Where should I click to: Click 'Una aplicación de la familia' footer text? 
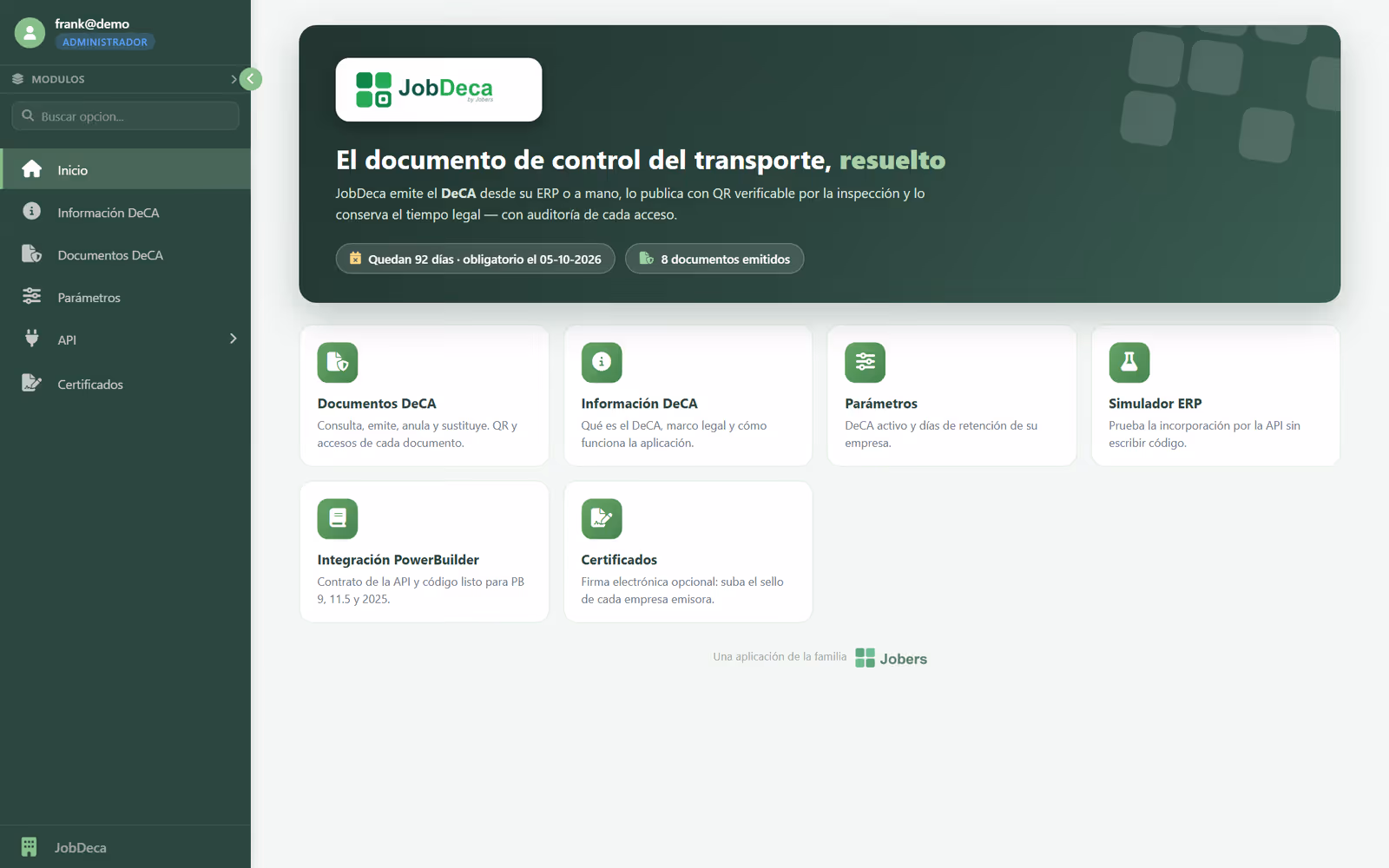780,657
